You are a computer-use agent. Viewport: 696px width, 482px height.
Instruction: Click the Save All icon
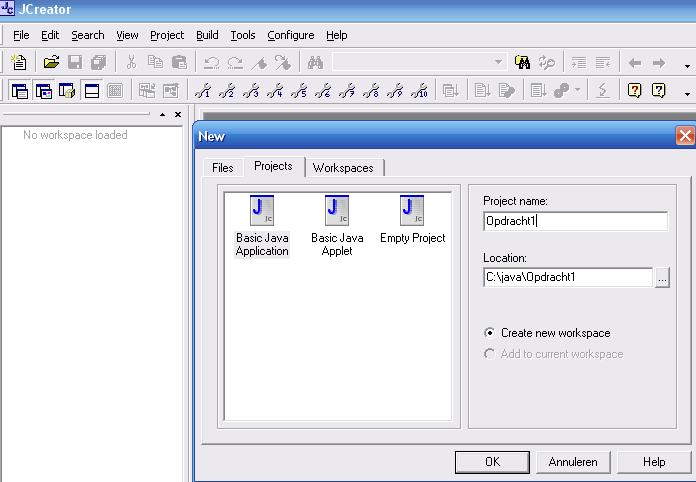[x=99, y=63]
